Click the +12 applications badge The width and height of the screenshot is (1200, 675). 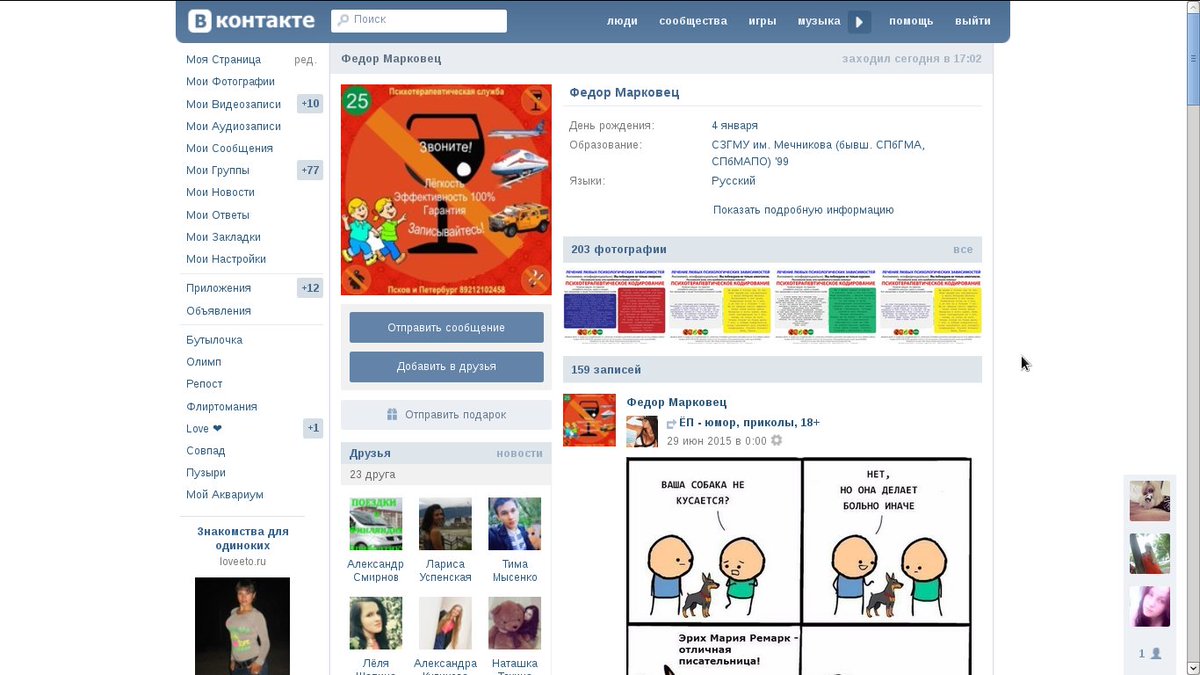pyautogui.click(x=310, y=288)
